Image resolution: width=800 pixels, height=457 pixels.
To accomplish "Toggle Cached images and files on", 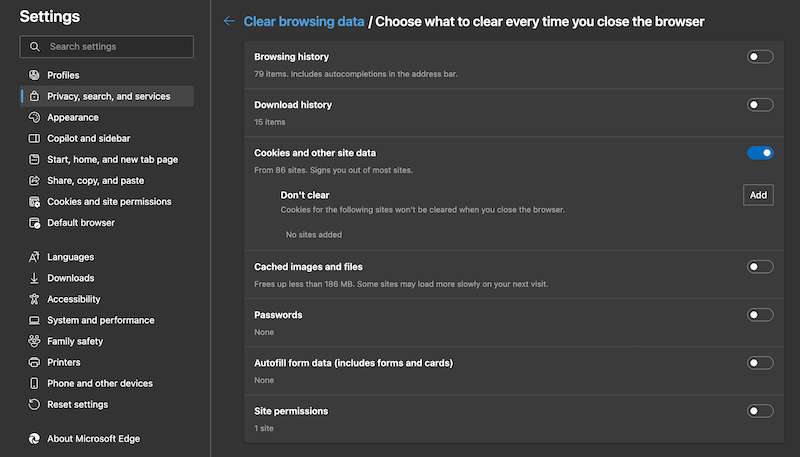I will click(760, 267).
